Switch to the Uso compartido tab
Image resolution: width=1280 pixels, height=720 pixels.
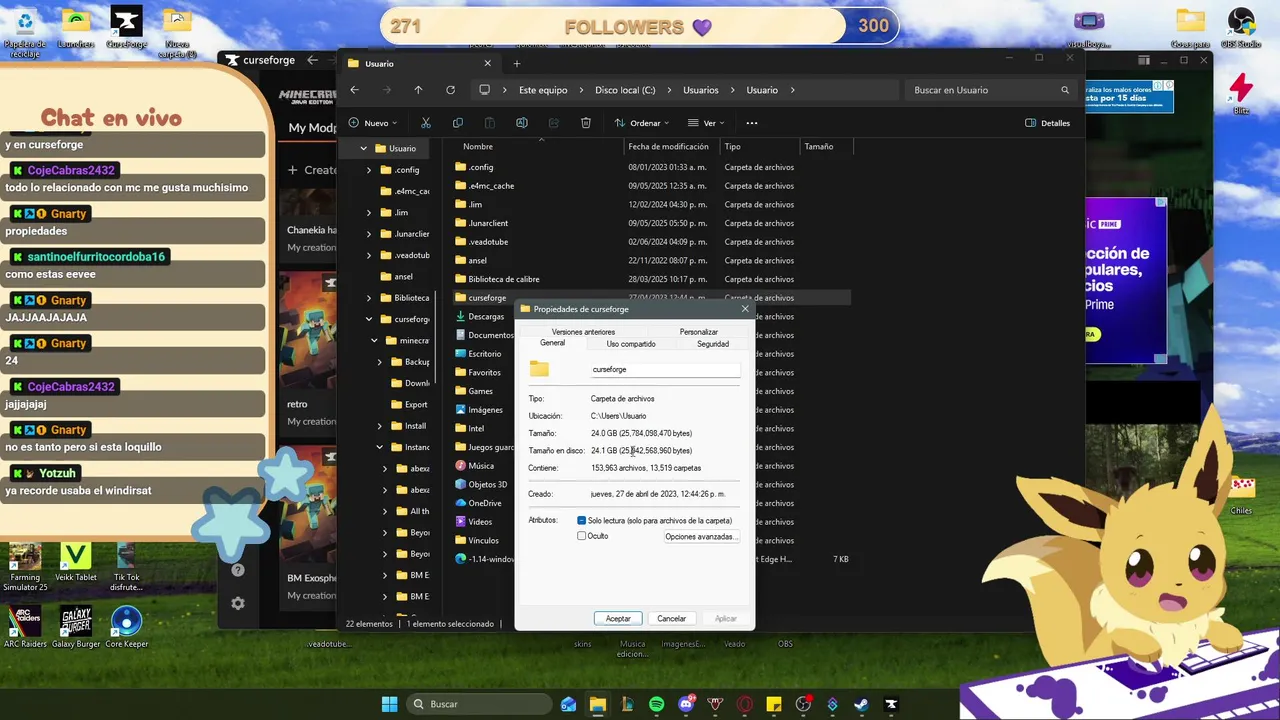coord(631,344)
